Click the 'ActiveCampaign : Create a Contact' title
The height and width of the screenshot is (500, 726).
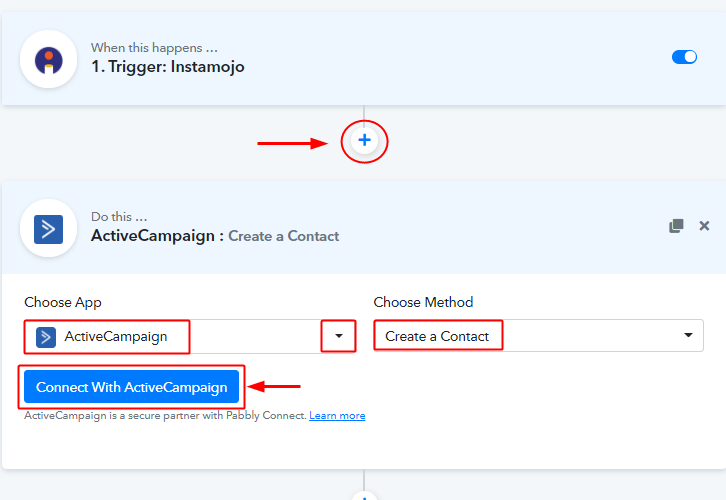tap(215, 236)
